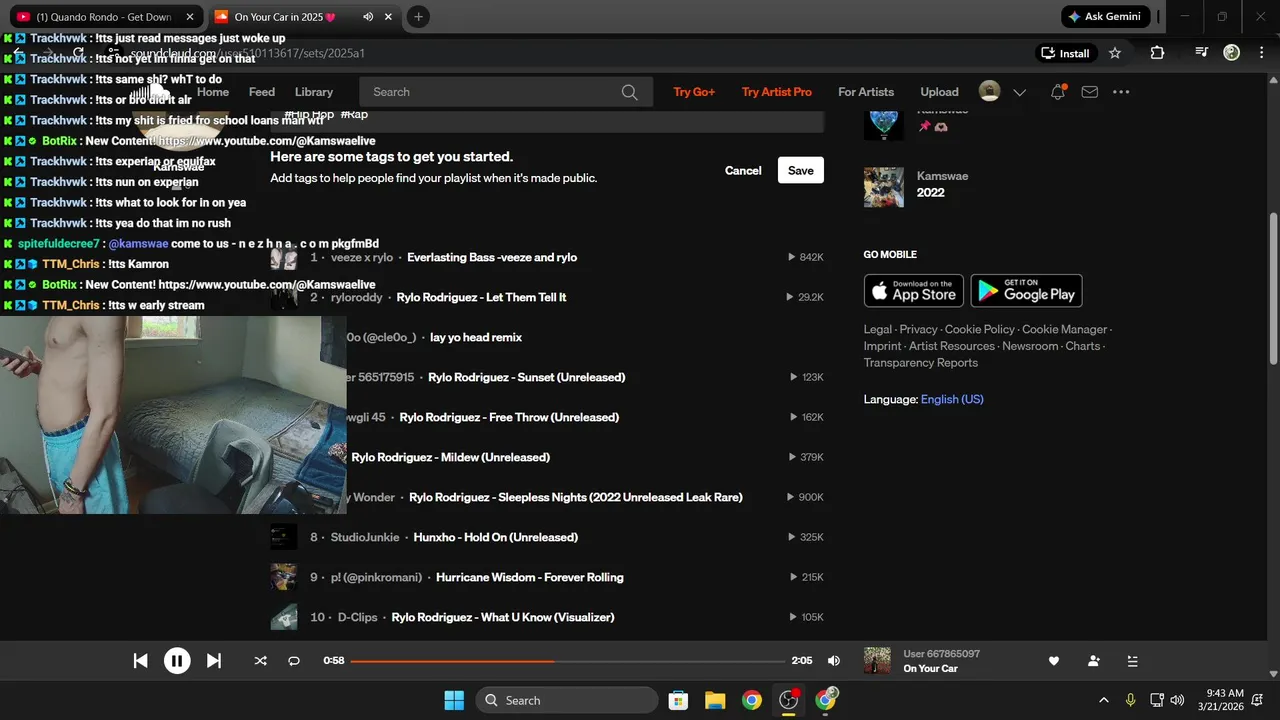Open Chrome media controls icon
The image size is (1280, 720).
pyautogui.click(x=1201, y=53)
